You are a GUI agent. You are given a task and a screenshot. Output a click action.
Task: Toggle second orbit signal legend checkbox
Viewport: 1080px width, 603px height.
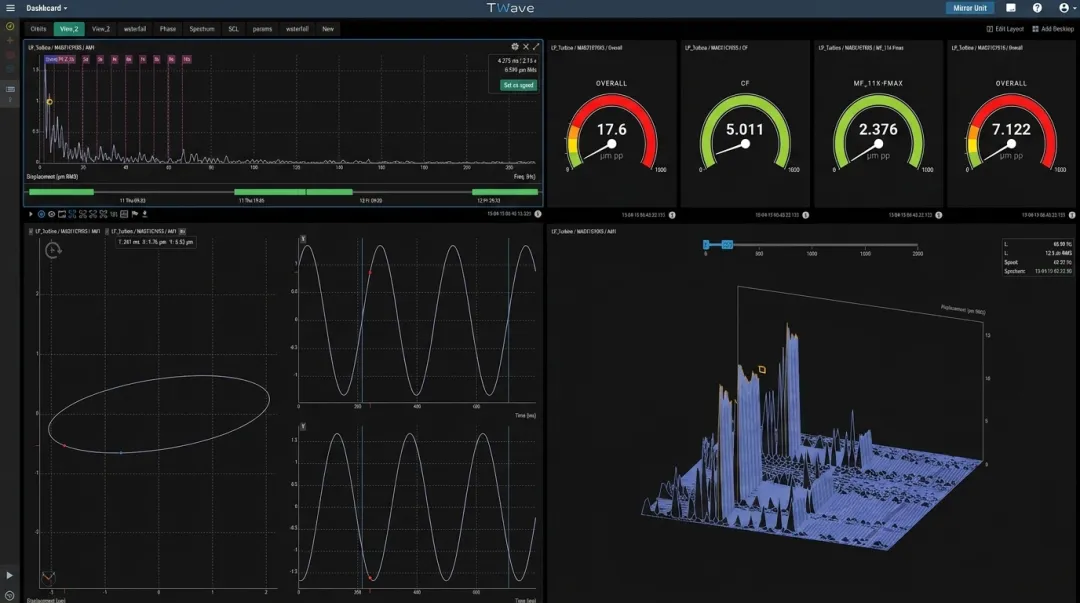coord(108,232)
